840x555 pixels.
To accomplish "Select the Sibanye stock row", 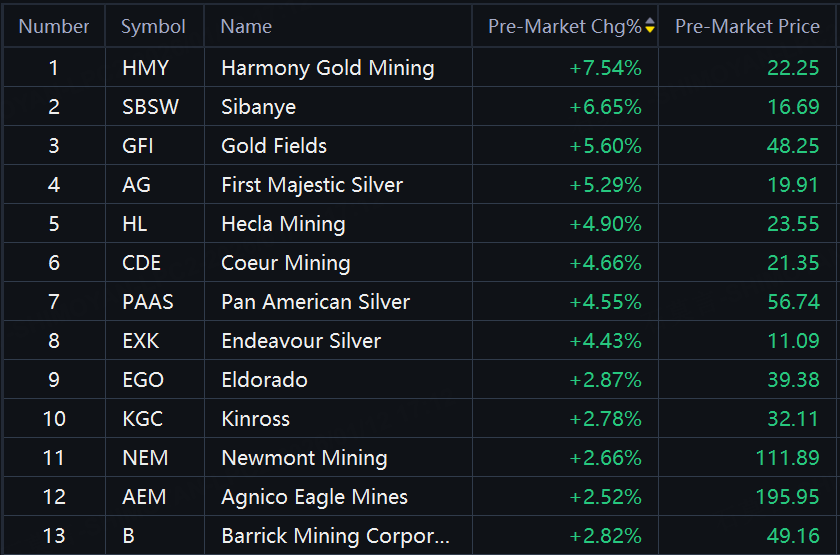I will click(x=258, y=107).
